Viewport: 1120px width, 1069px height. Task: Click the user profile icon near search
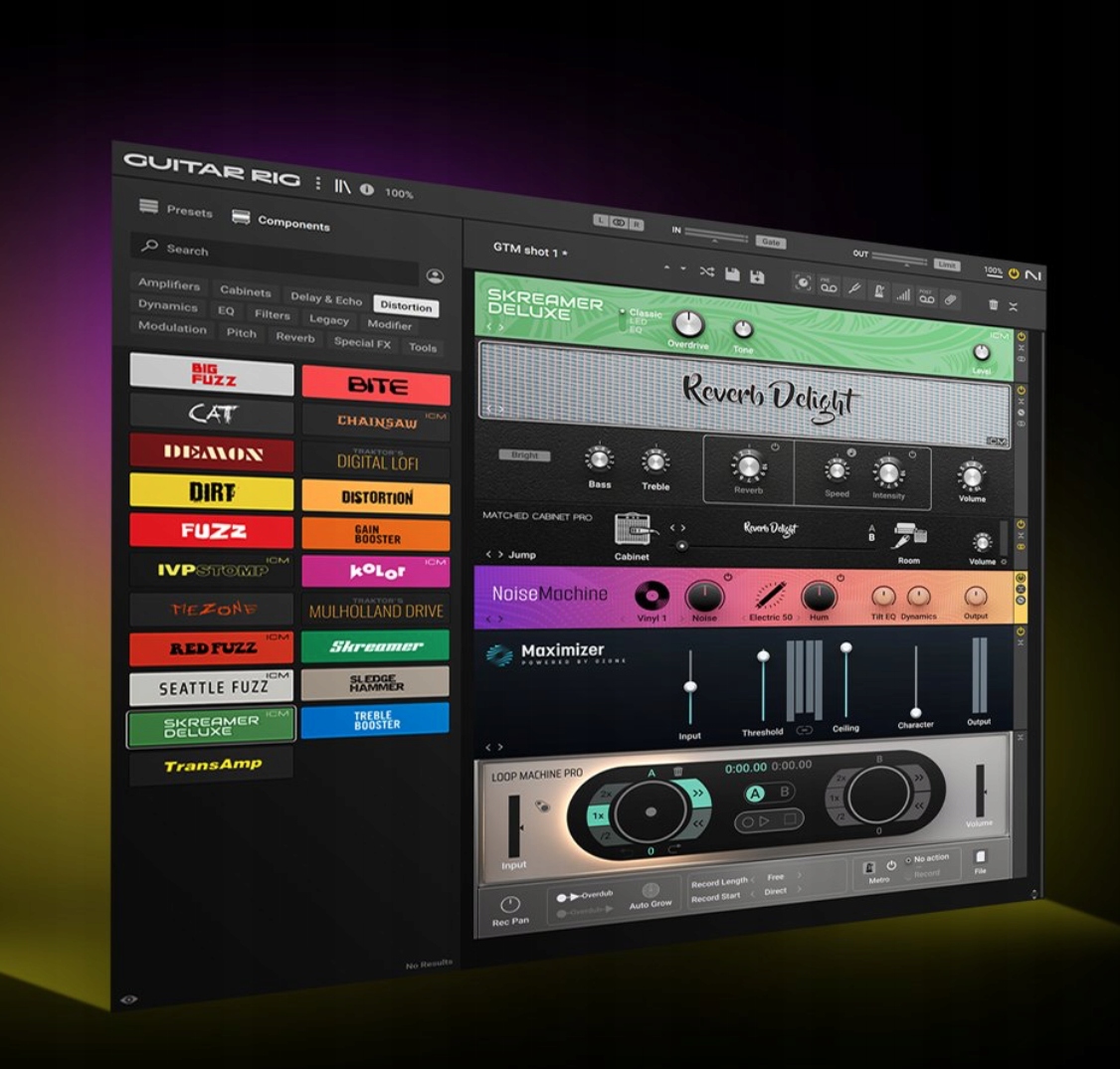[435, 276]
